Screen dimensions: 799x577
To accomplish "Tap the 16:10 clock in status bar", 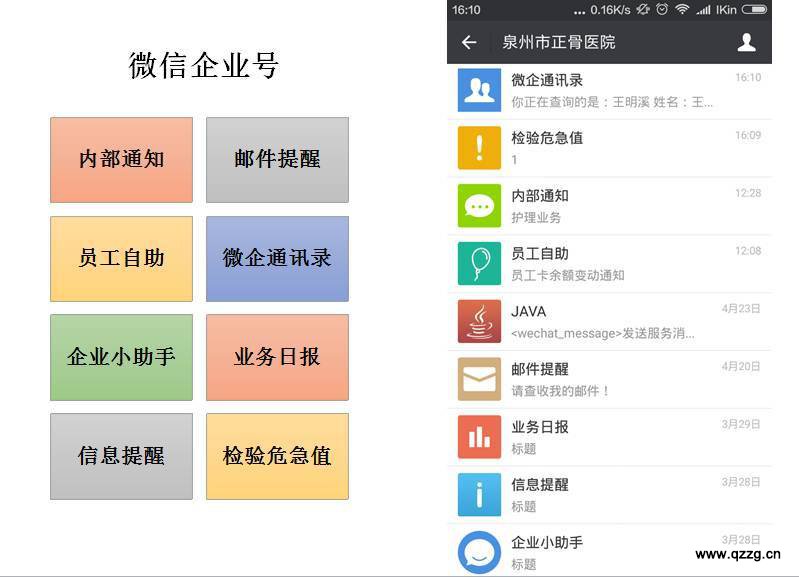I will (x=466, y=10).
